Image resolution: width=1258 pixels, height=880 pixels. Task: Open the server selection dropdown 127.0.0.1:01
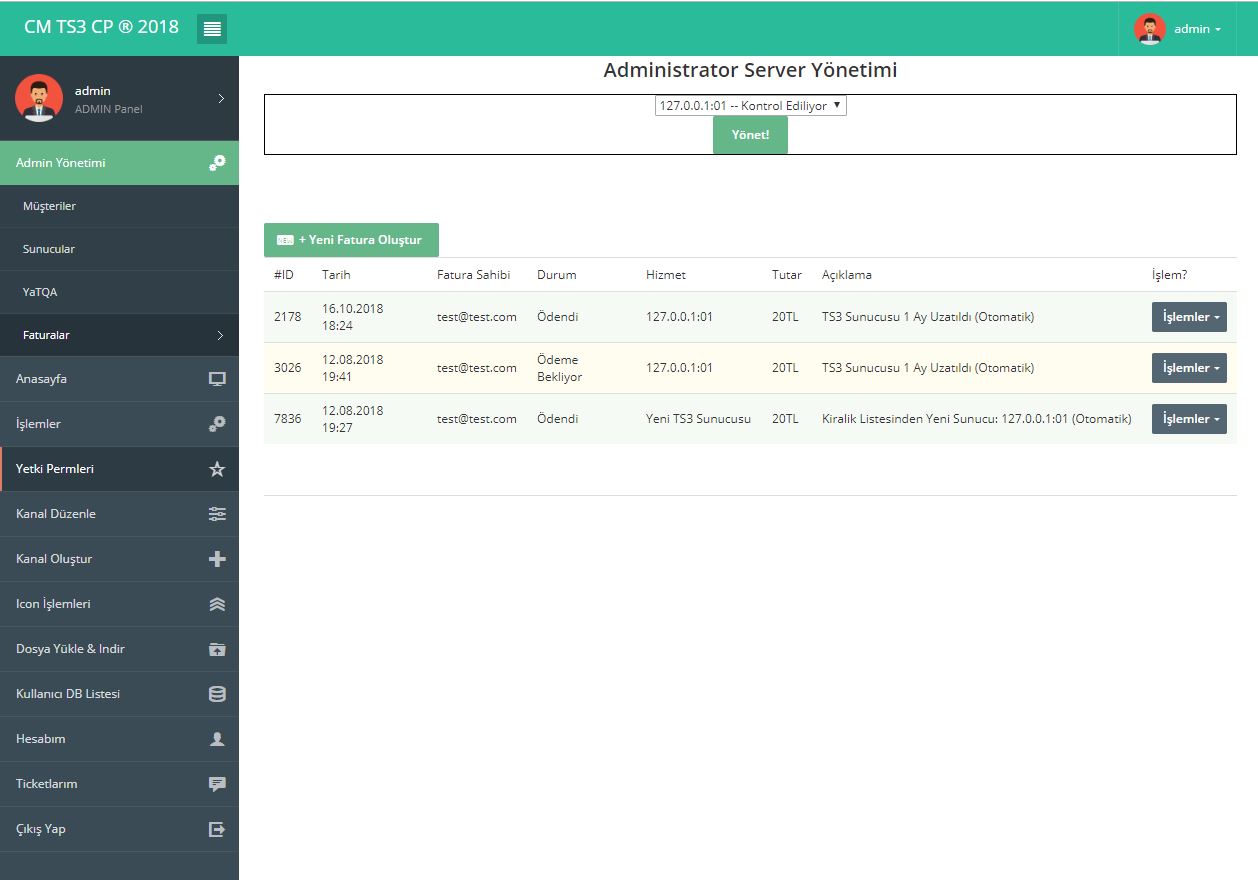[750, 106]
